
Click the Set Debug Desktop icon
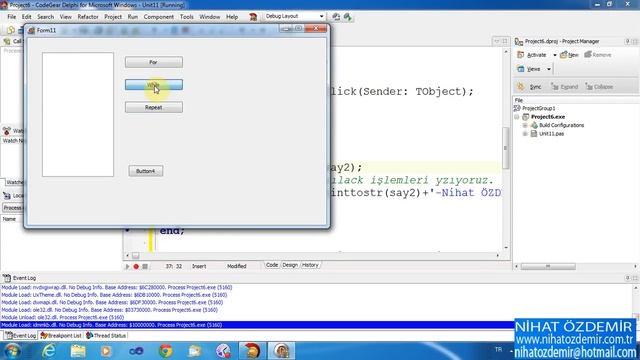tap(348, 17)
